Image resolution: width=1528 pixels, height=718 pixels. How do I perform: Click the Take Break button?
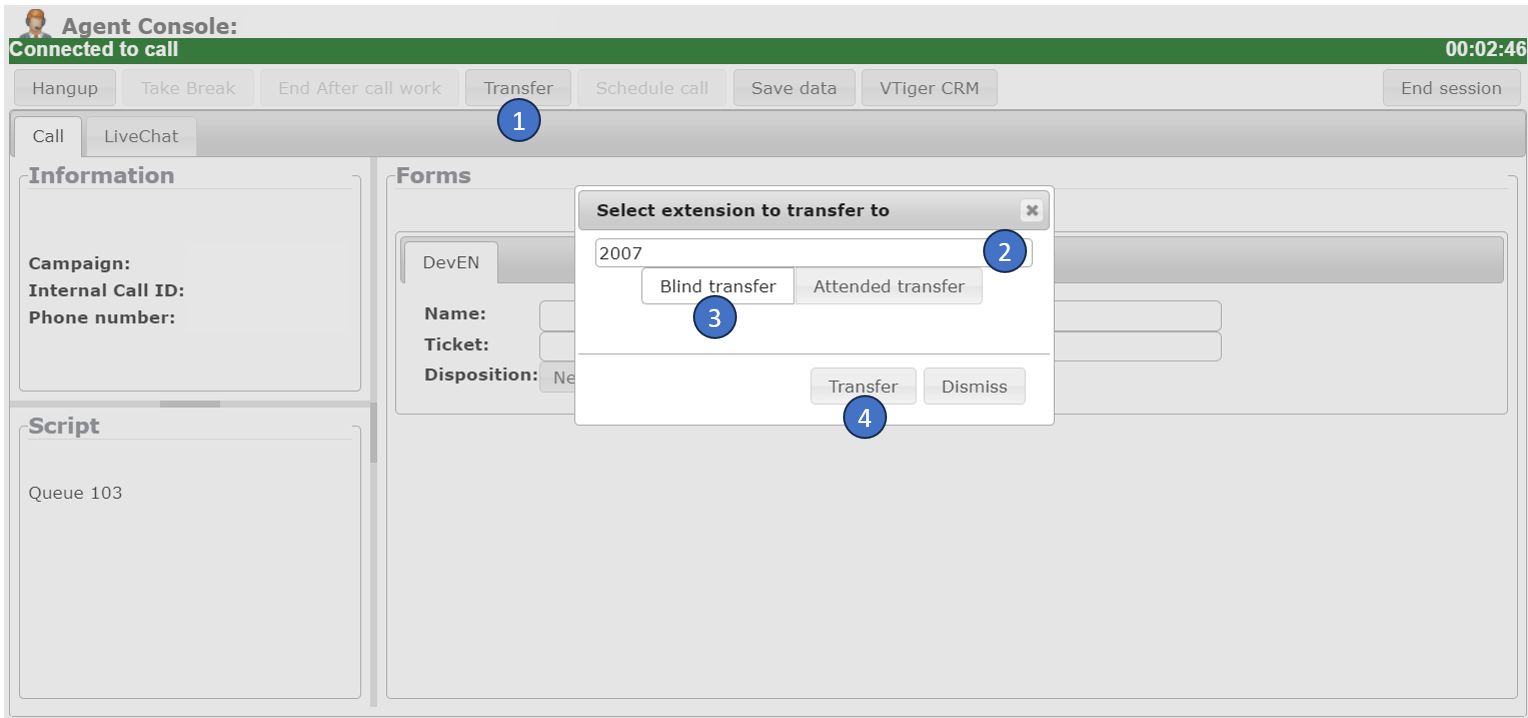[188, 88]
